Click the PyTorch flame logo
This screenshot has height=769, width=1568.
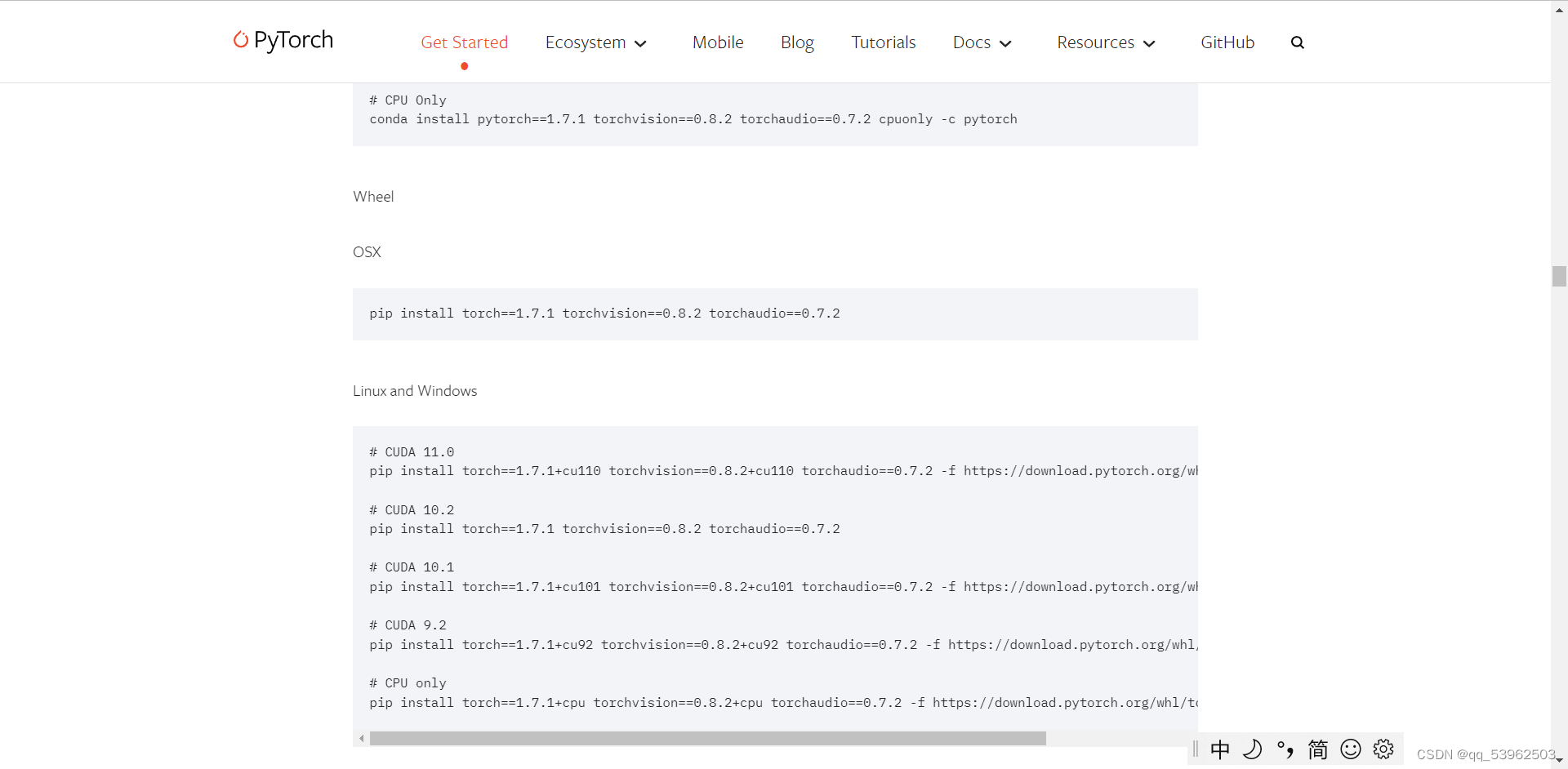[x=241, y=40]
